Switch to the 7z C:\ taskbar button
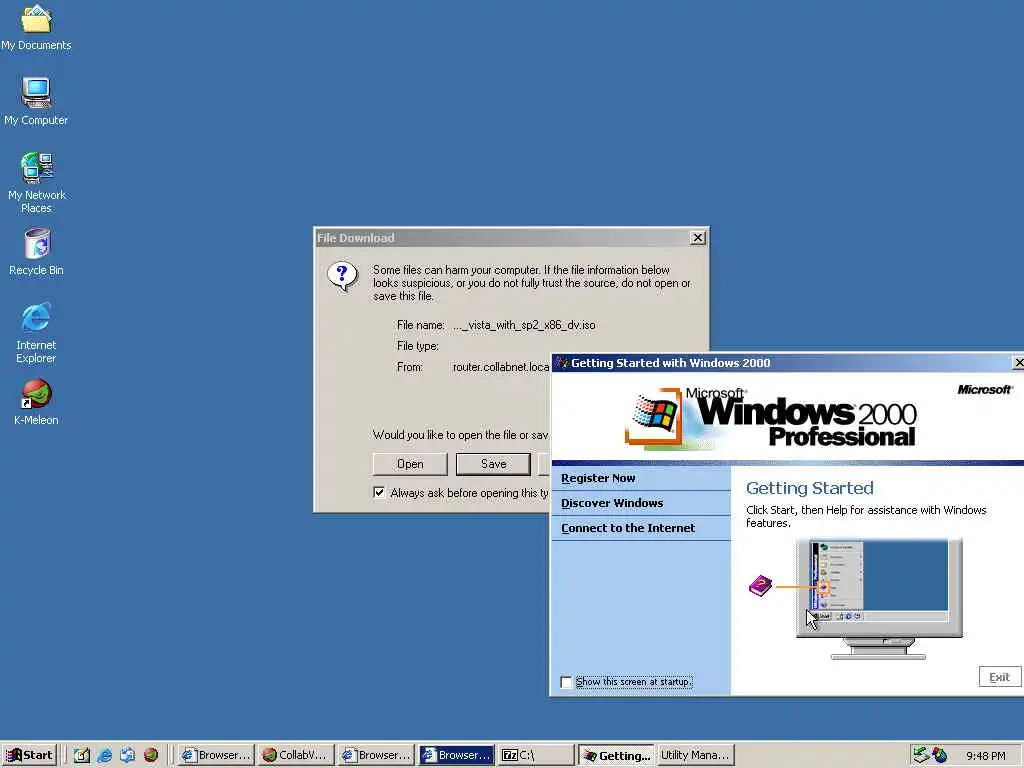The width and height of the screenshot is (1024, 768). [x=536, y=755]
